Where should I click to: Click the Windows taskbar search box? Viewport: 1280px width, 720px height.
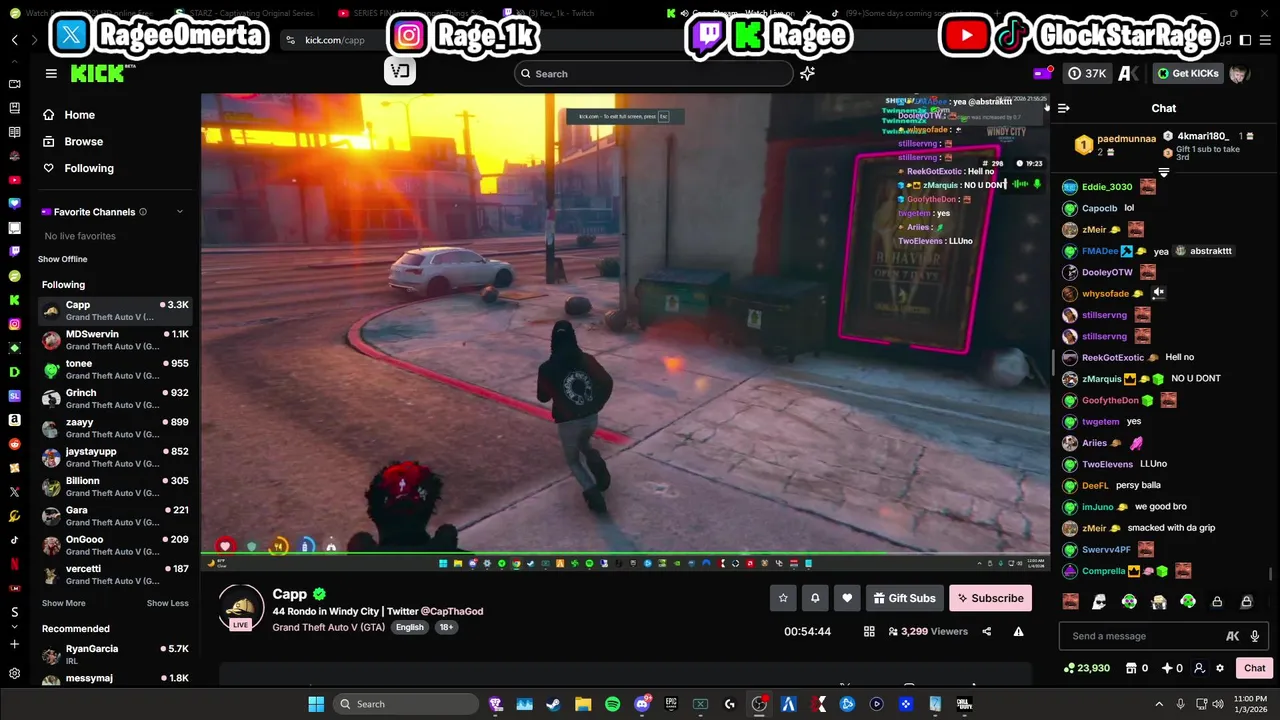tap(405, 704)
